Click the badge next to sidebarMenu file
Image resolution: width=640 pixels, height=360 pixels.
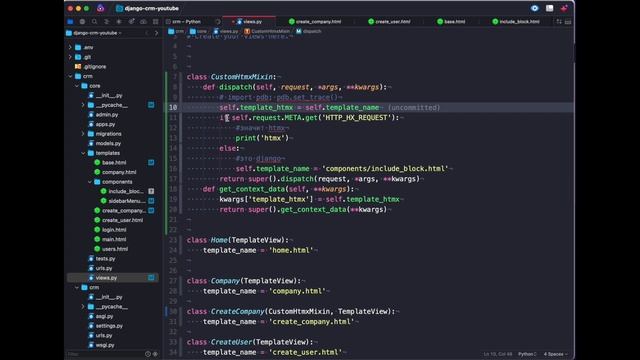tap(151, 201)
